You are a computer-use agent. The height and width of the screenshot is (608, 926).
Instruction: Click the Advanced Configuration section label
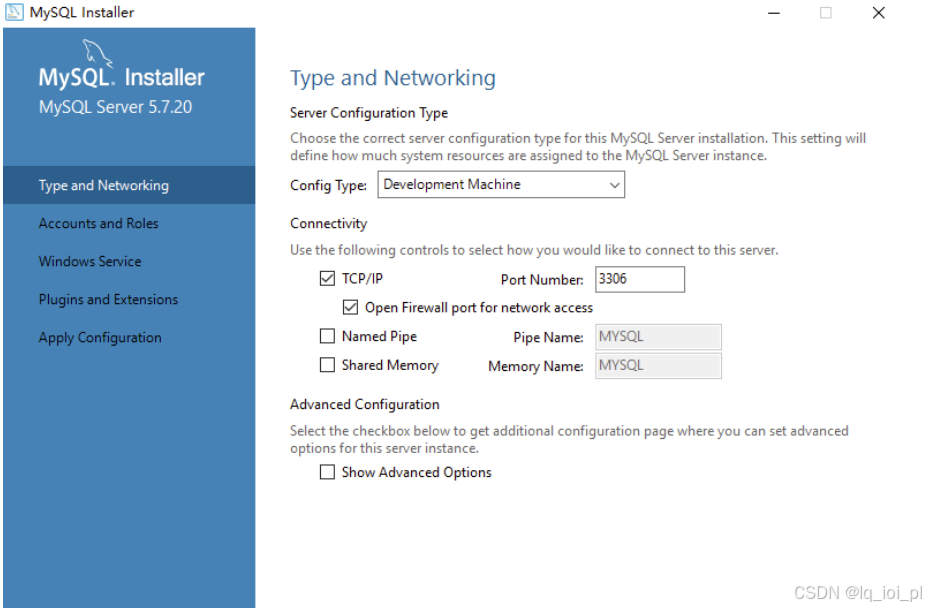[x=364, y=404]
